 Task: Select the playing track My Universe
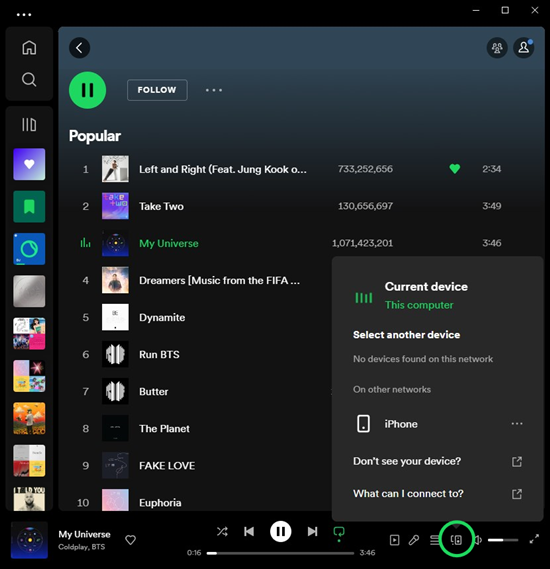click(169, 243)
